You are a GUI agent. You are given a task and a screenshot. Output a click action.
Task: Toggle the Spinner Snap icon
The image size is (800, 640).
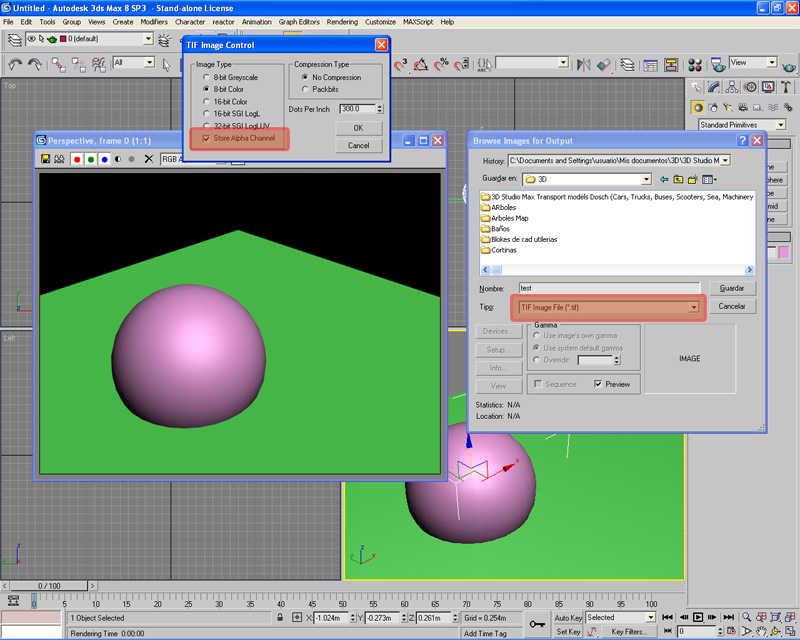461,65
